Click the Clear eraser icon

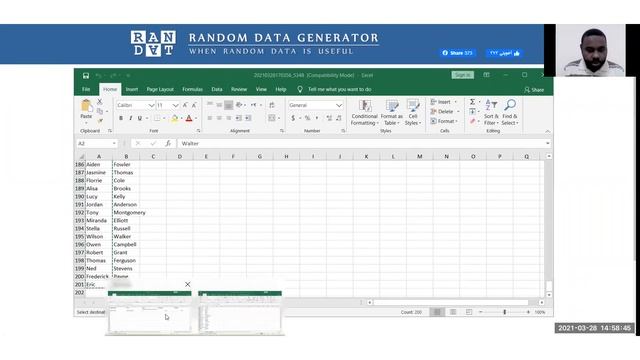pos(472,121)
